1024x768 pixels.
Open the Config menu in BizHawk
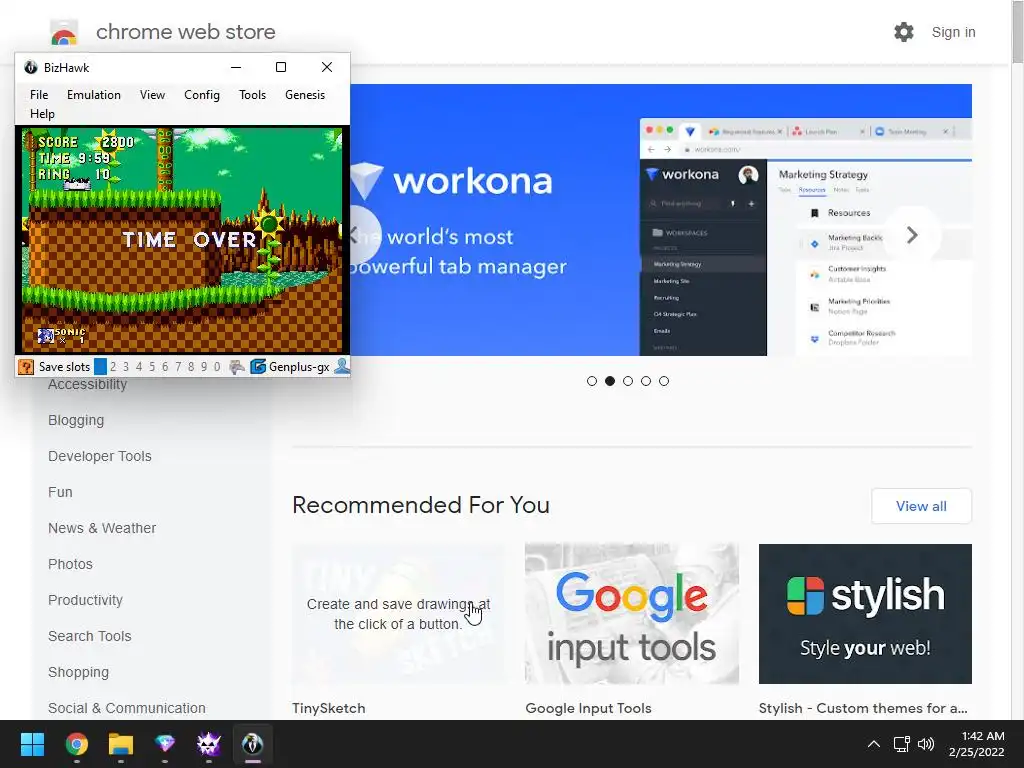(x=202, y=95)
